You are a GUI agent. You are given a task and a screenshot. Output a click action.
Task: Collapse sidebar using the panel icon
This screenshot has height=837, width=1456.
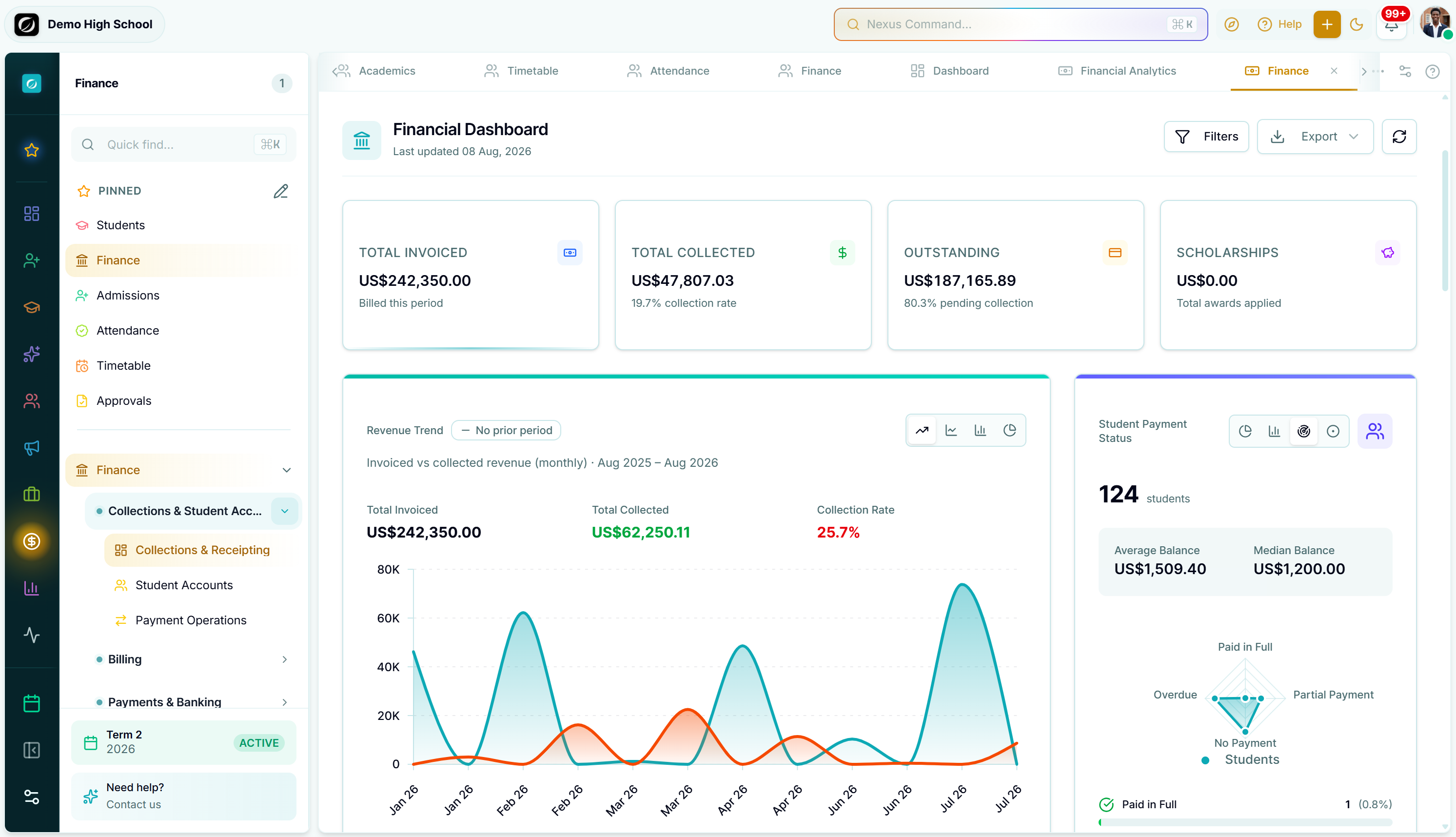coord(32,750)
